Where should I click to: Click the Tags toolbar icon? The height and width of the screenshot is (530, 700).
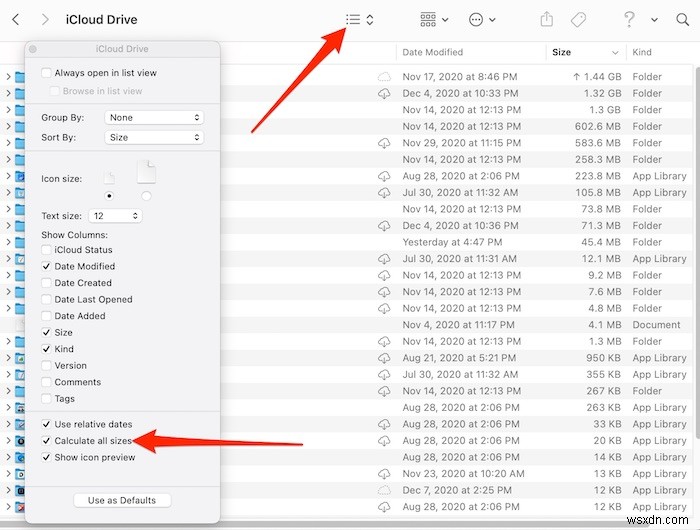pyautogui.click(x=578, y=20)
